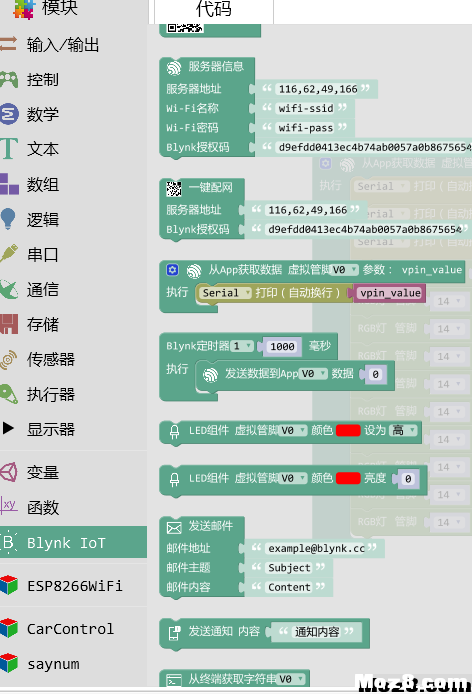The width and height of the screenshot is (472, 694).
Task: Click the Blynk IoT B icon
Action: pyautogui.click(x=8, y=542)
